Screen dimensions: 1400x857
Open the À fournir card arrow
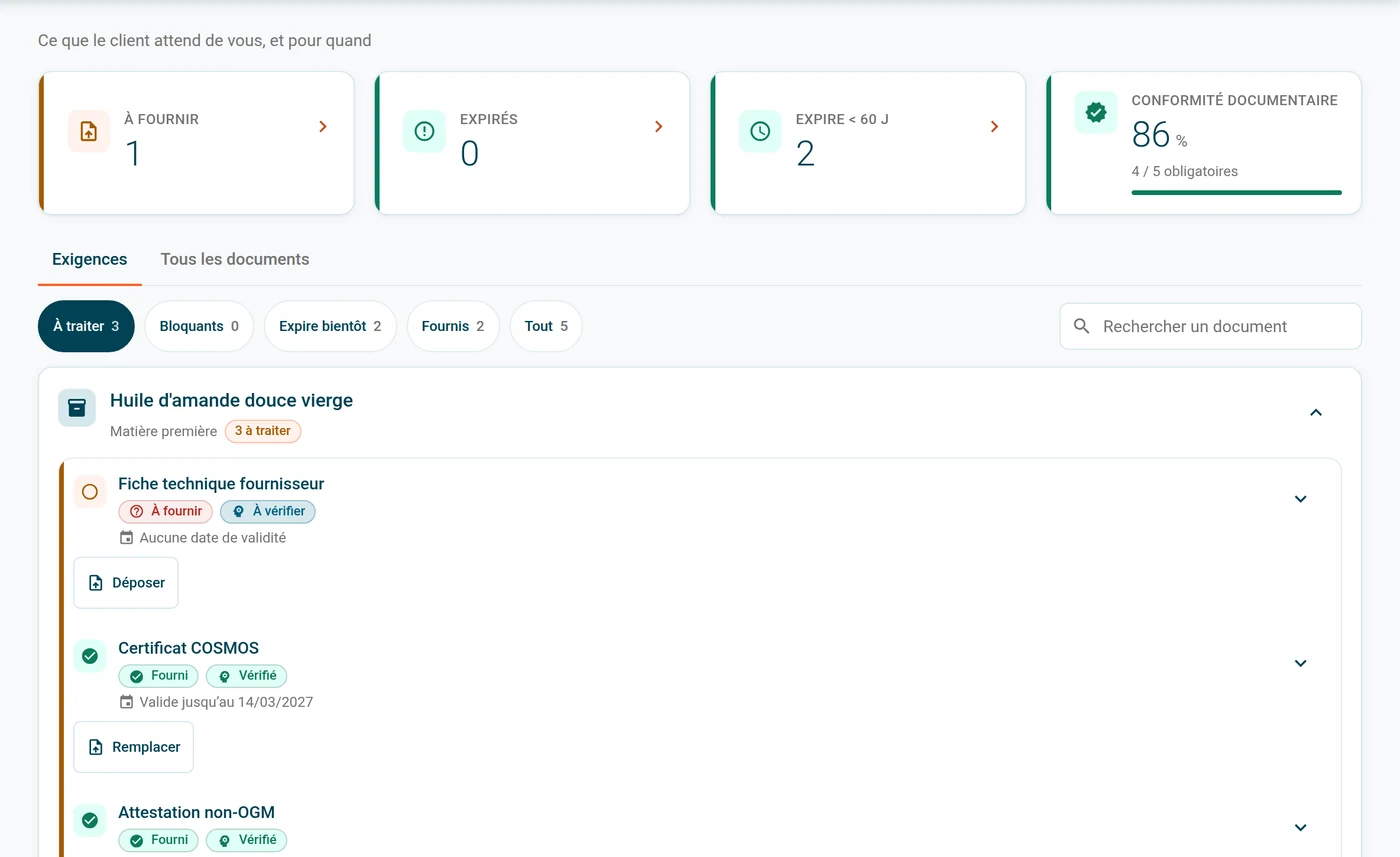tap(323, 126)
